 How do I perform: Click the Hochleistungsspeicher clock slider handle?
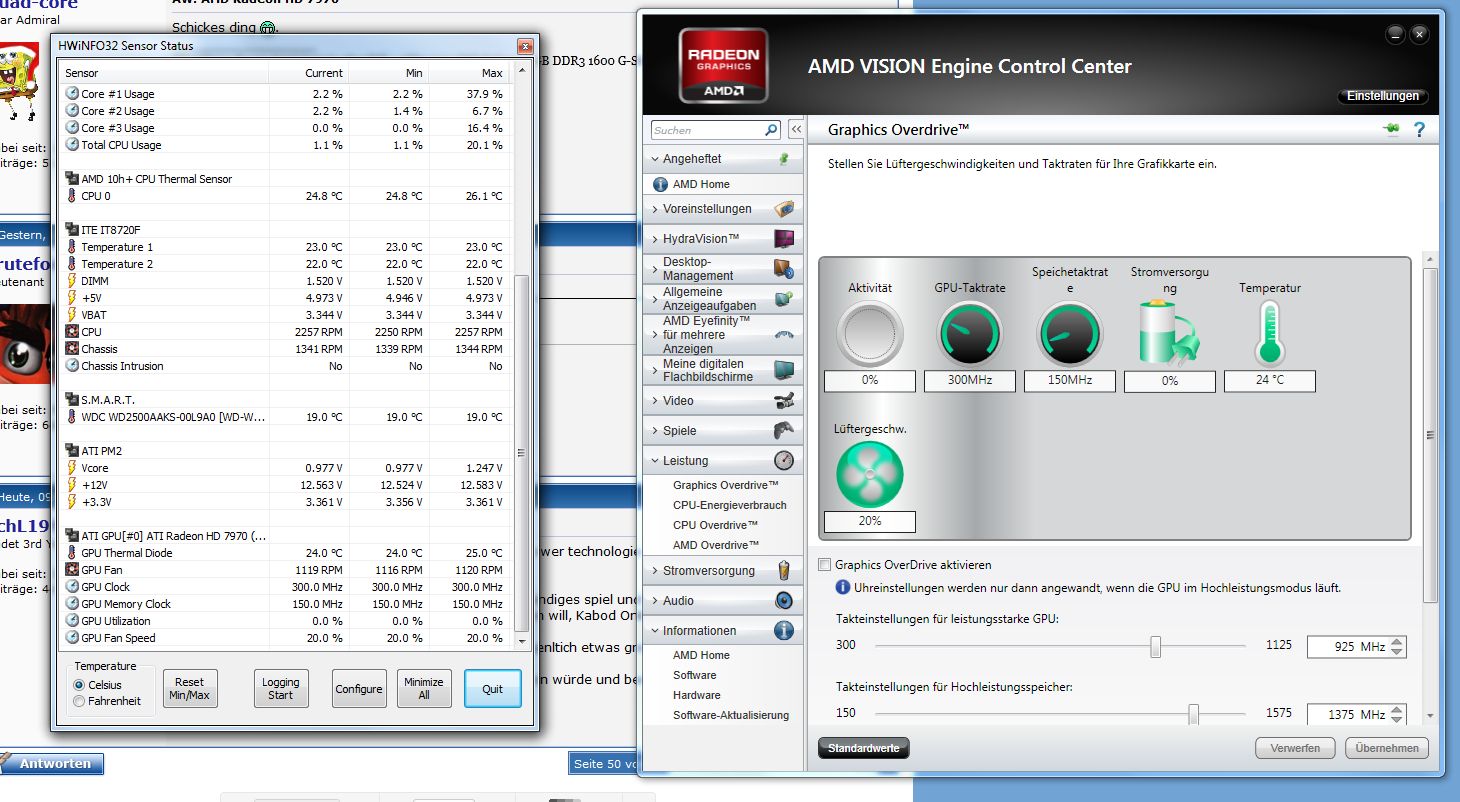[1194, 714]
